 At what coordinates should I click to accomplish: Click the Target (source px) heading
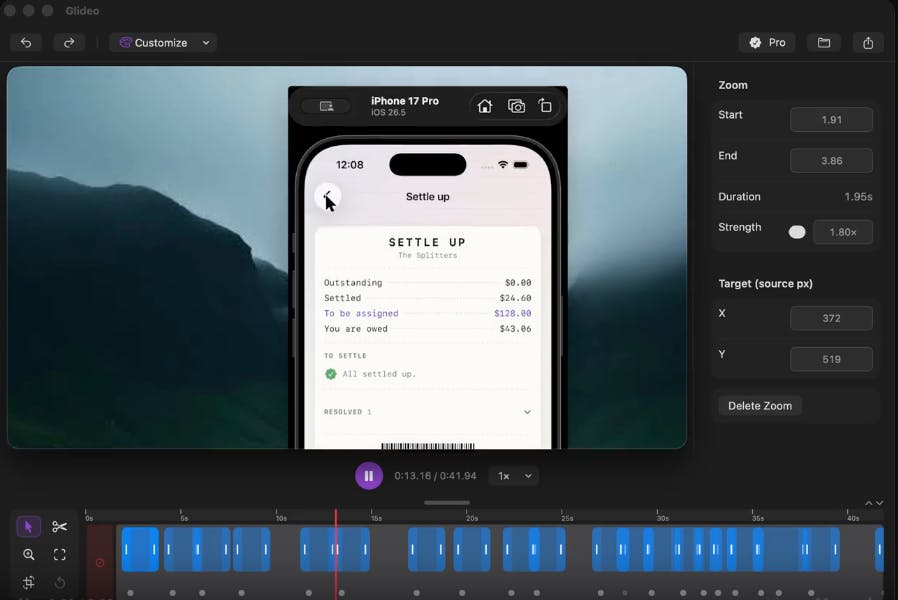coord(765,283)
